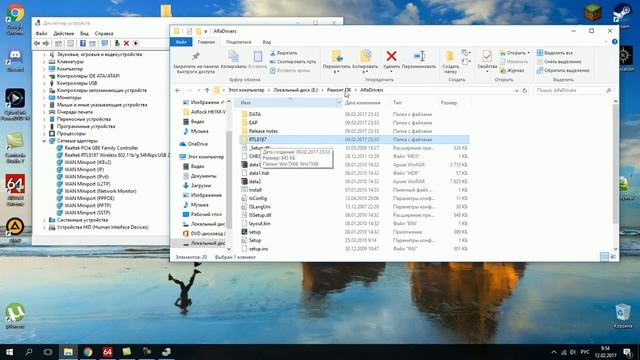Switch to Главная ribbon tab

(x=206, y=42)
